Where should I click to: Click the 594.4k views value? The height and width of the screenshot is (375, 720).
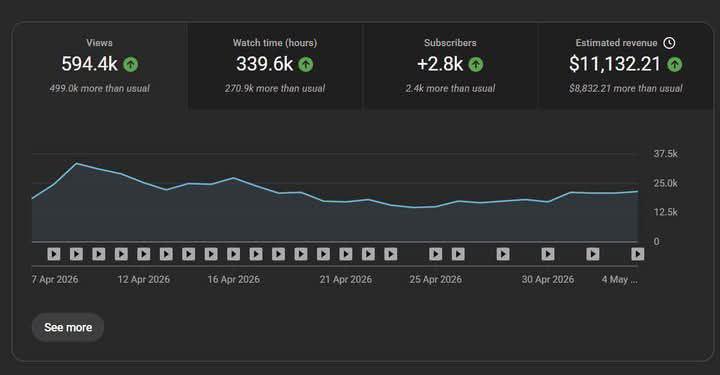coord(90,64)
